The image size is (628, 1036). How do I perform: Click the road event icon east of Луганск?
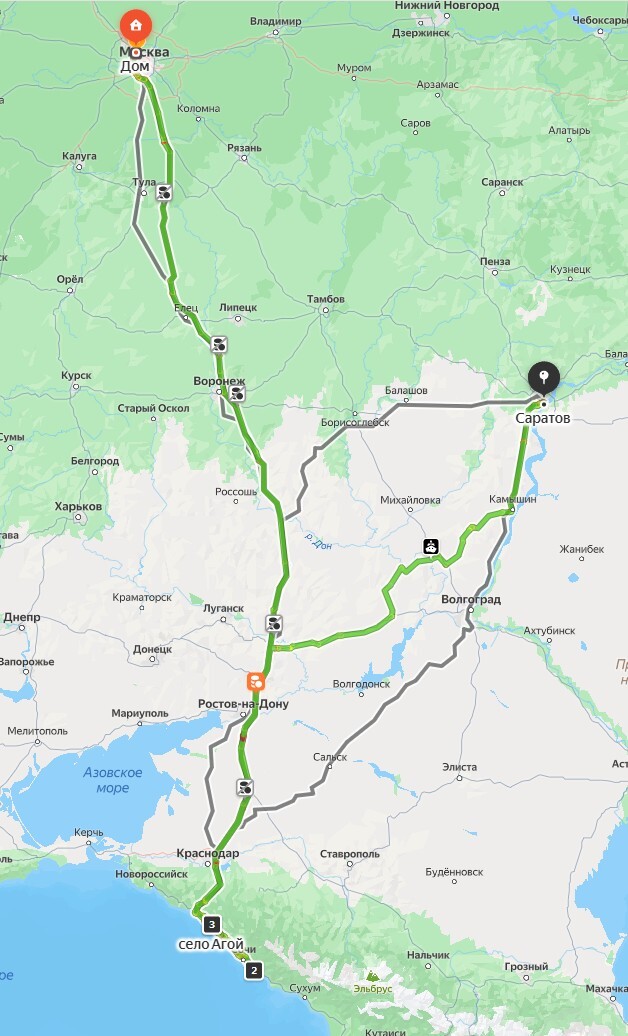[x=274, y=623]
